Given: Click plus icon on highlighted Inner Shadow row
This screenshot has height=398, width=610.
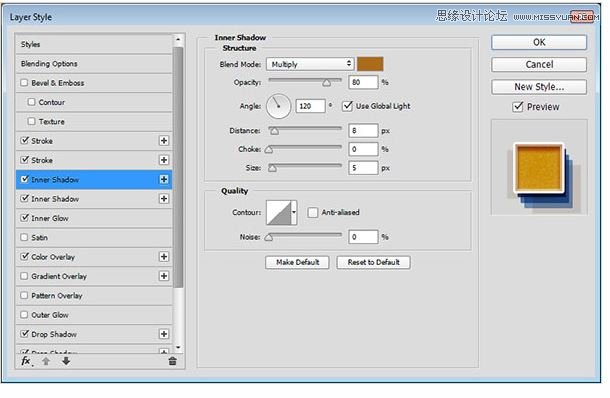Looking at the screenshot, I should 164,179.
